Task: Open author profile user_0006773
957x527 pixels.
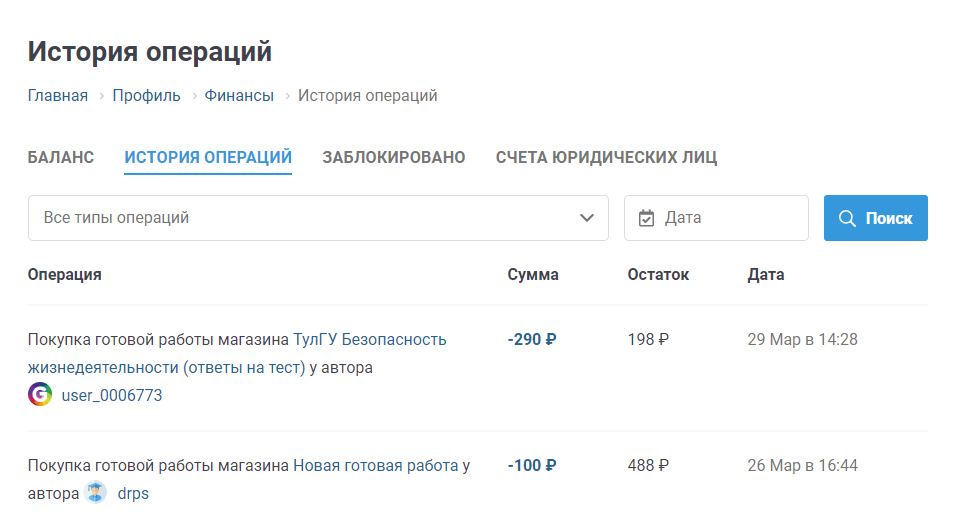Action: tap(112, 396)
